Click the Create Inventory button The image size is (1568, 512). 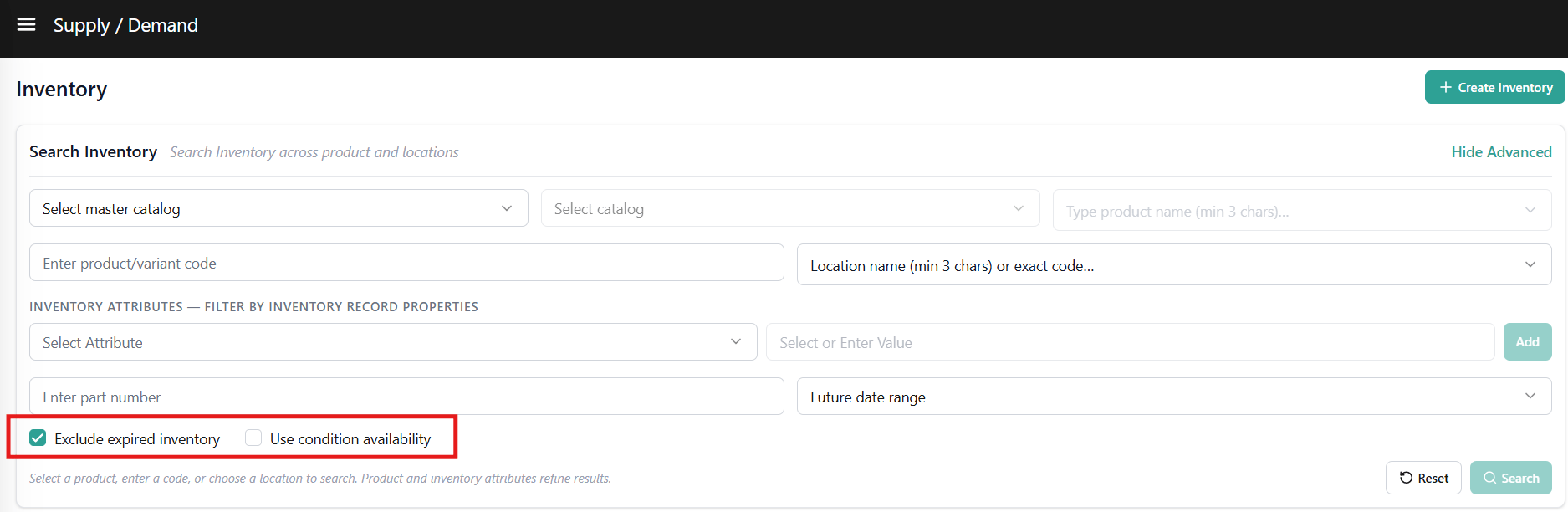[x=1494, y=87]
